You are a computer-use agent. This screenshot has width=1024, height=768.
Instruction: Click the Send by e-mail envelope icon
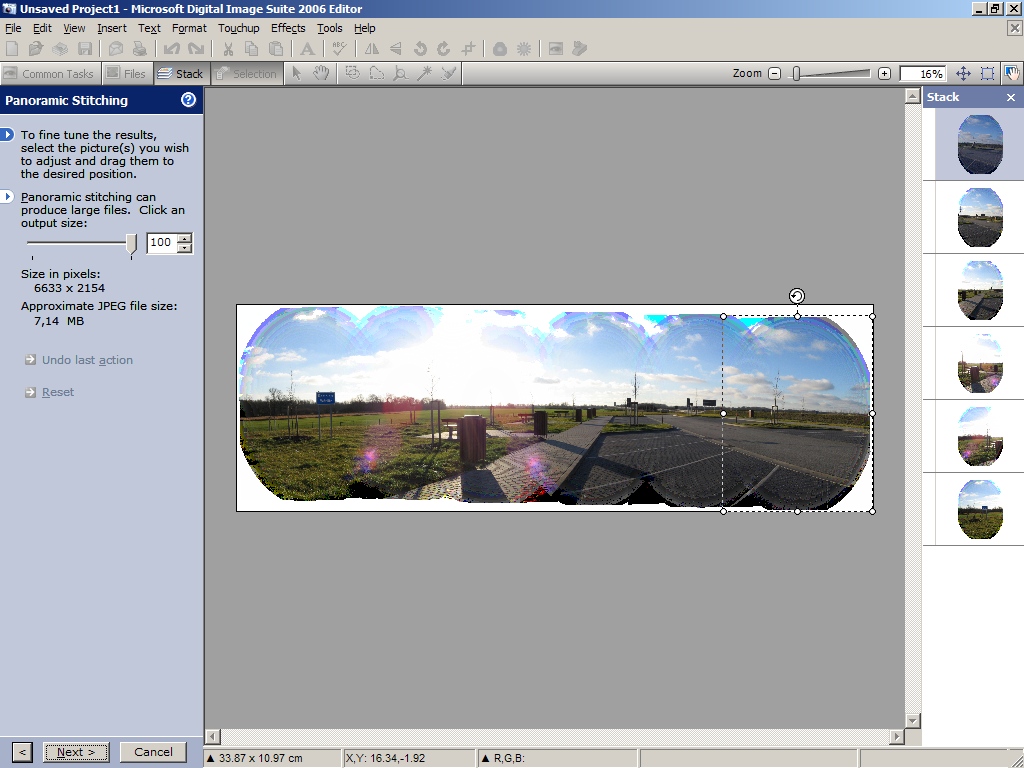click(116, 49)
